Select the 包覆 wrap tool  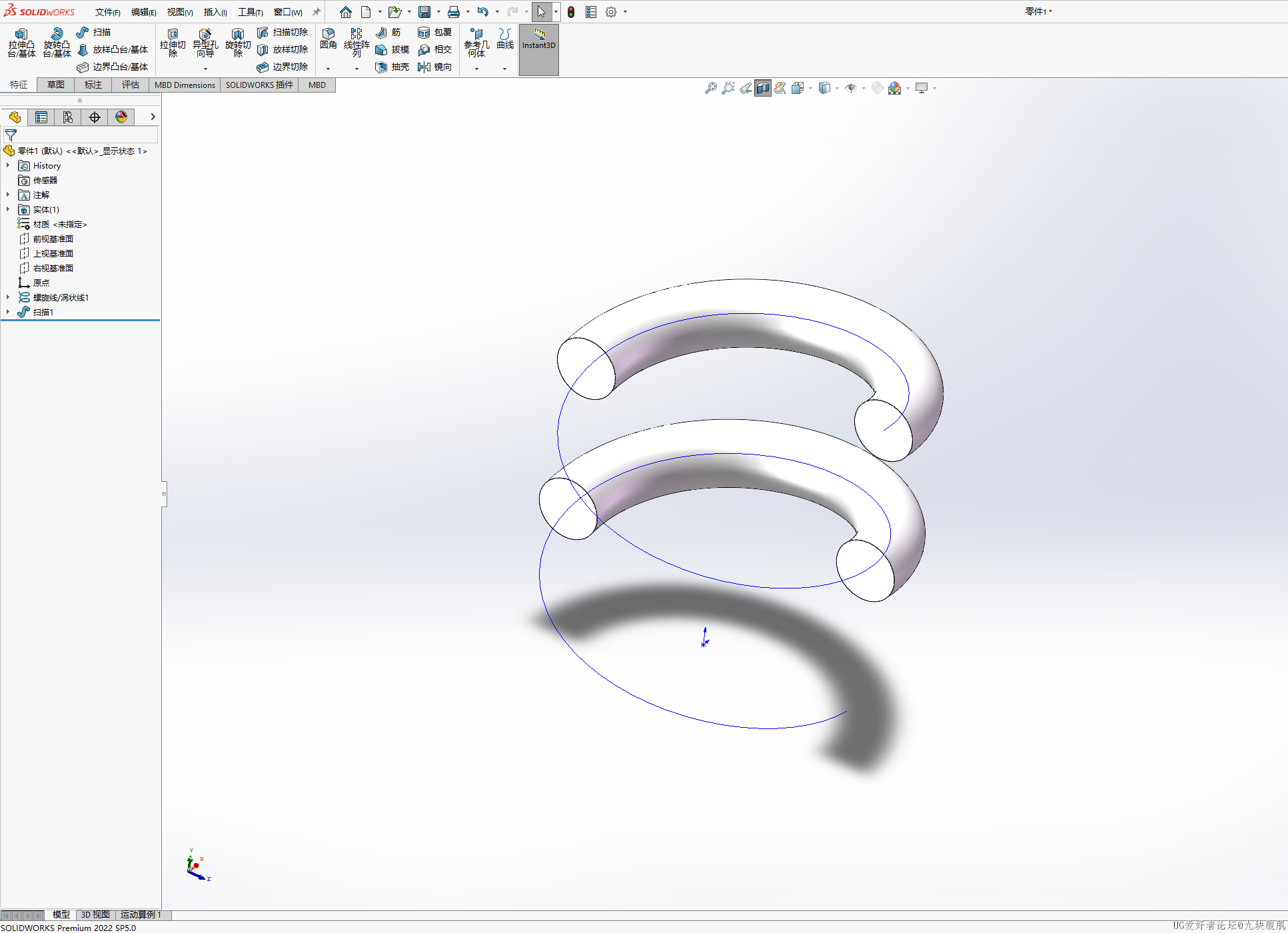(434, 32)
